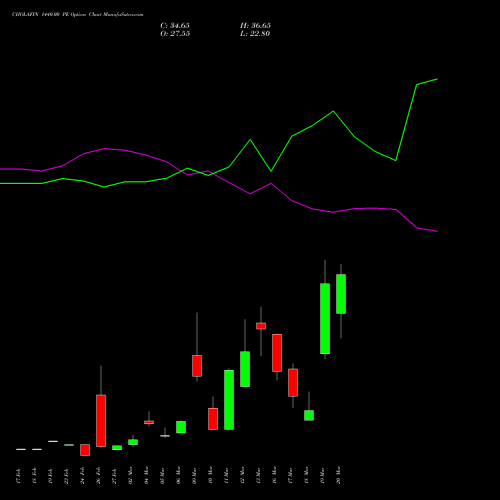Click the tall red candle for 26 Feb
The height and width of the screenshot is (500, 500).
coord(101,421)
